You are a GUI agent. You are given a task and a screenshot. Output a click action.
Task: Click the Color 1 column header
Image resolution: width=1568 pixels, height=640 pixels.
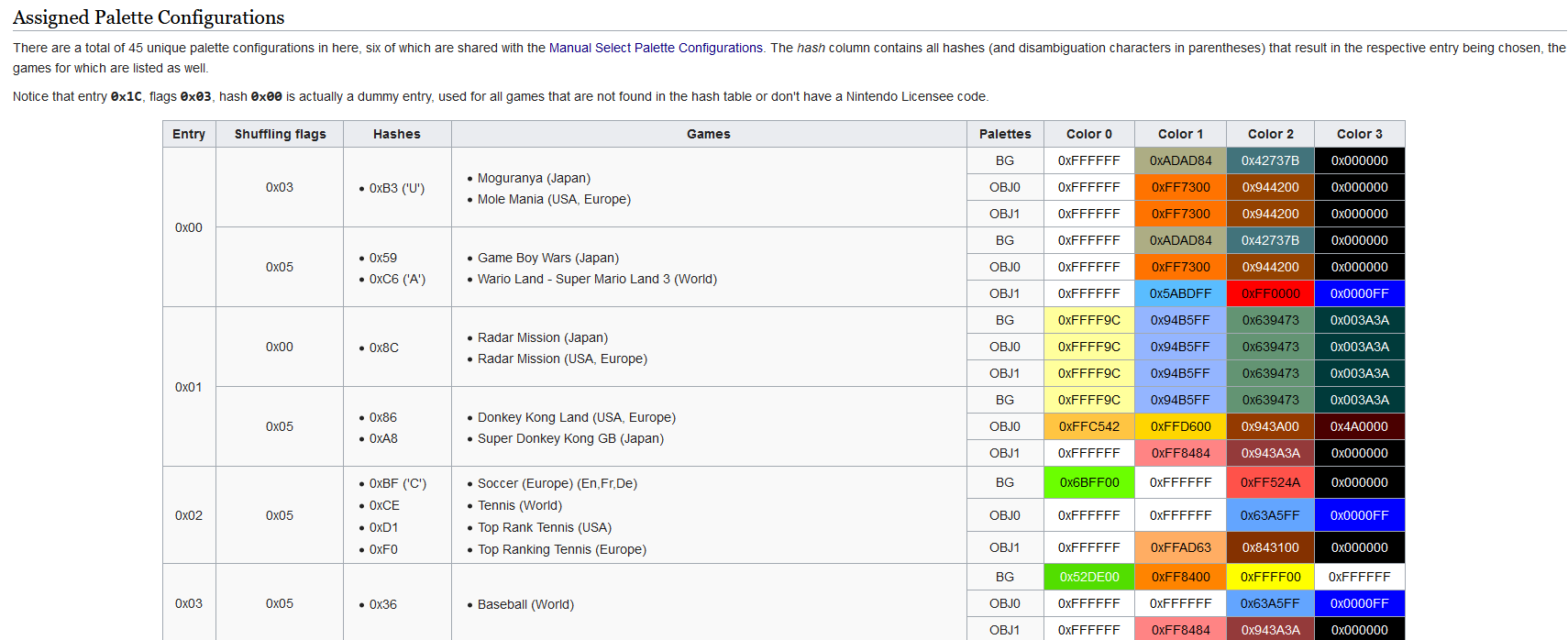(x=1180, y=134)
